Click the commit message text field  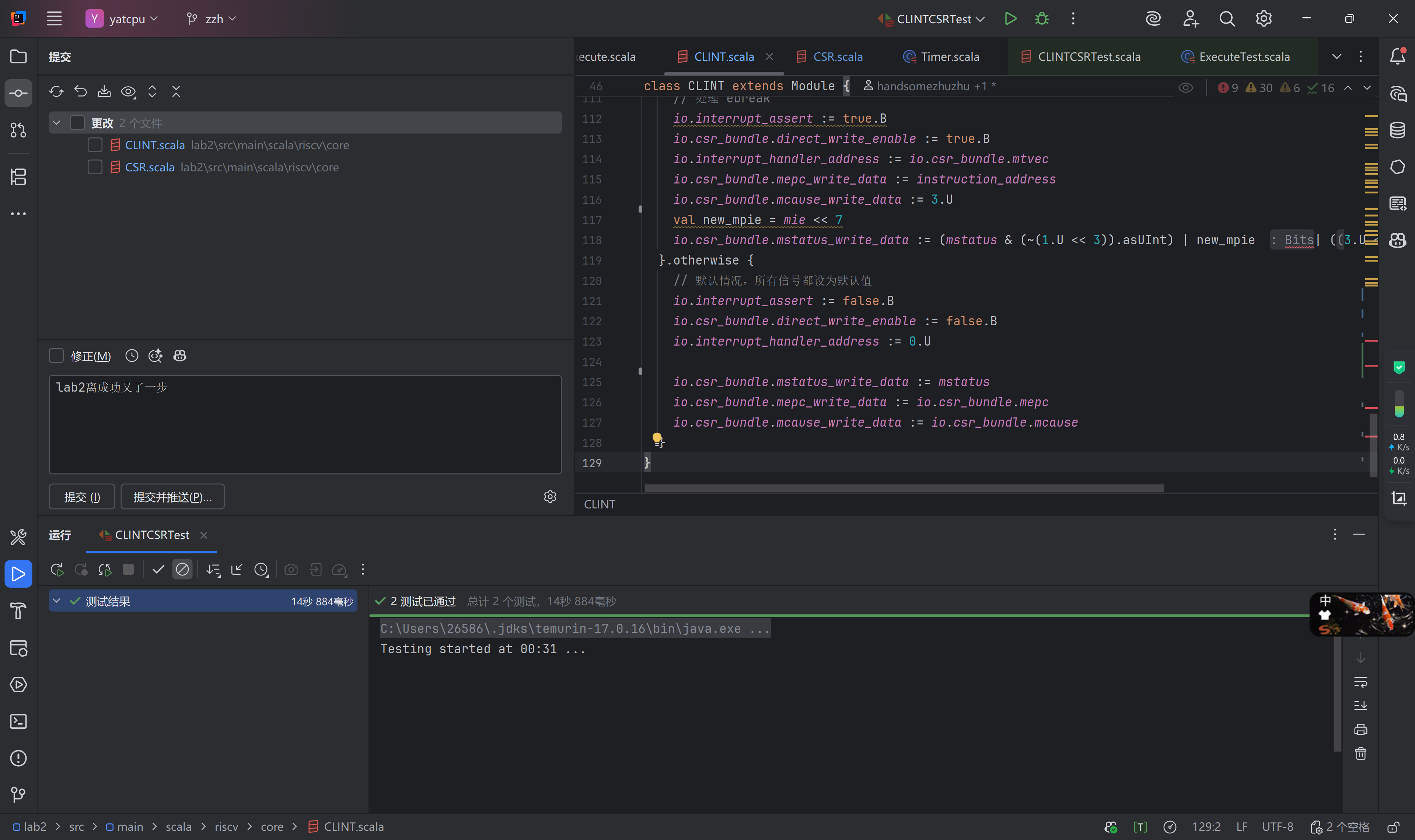304,424
